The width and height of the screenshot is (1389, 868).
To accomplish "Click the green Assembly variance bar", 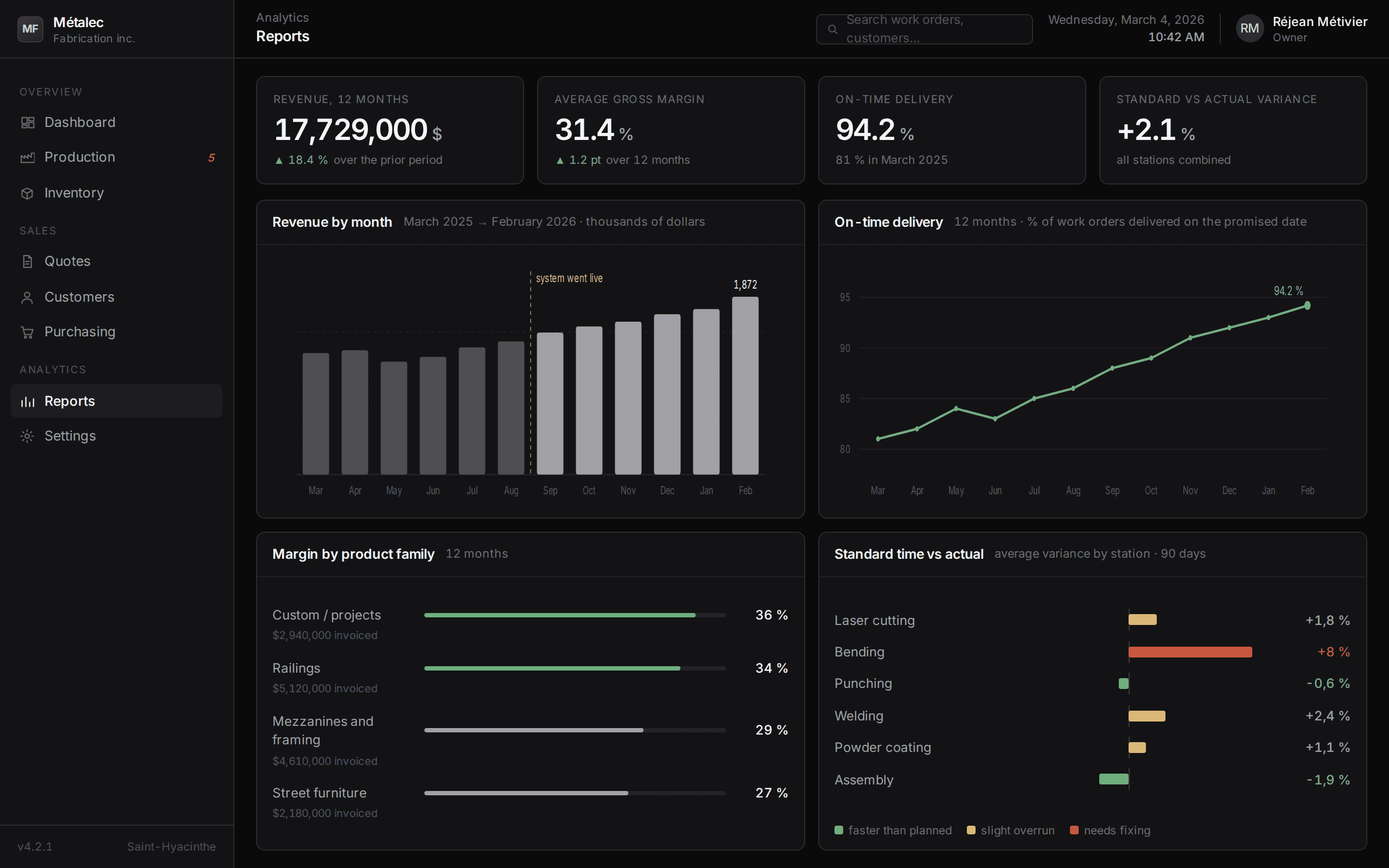I will click(x=1113, y=779).
